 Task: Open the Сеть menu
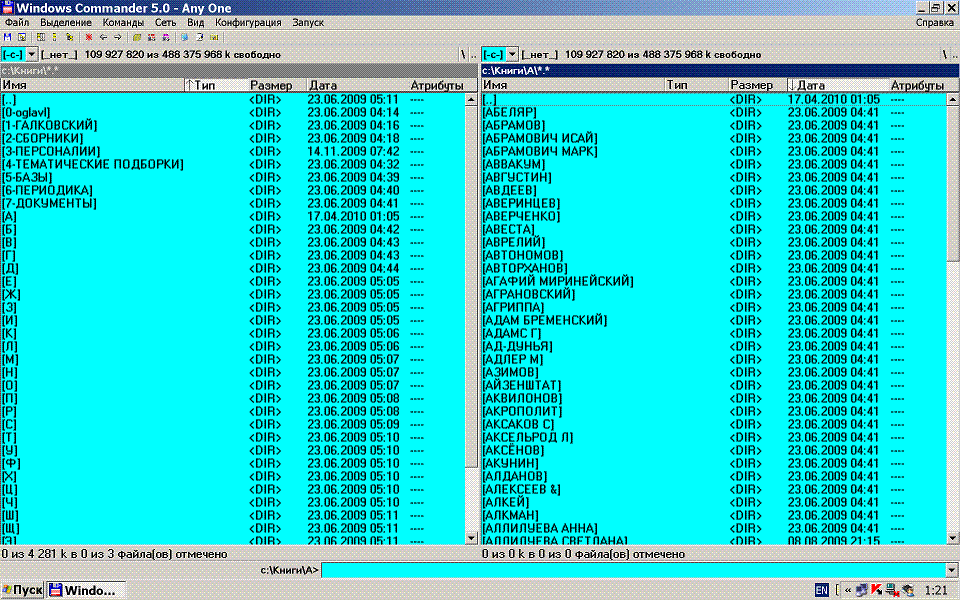click(x=165, y=22)
